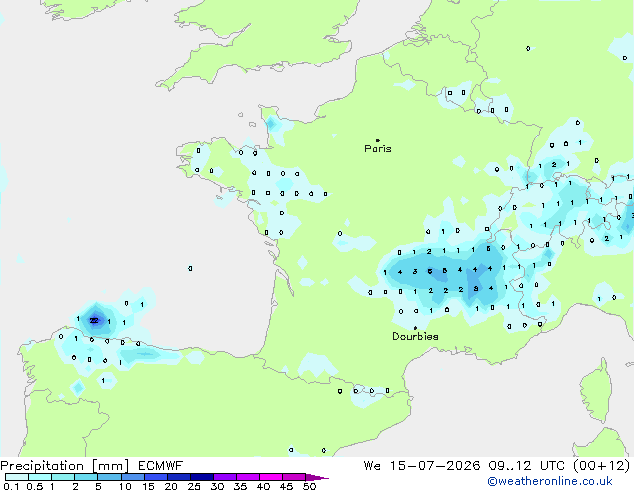Click the Precipitation [mm] title text

pyautogui.click(x=65, y=466)
